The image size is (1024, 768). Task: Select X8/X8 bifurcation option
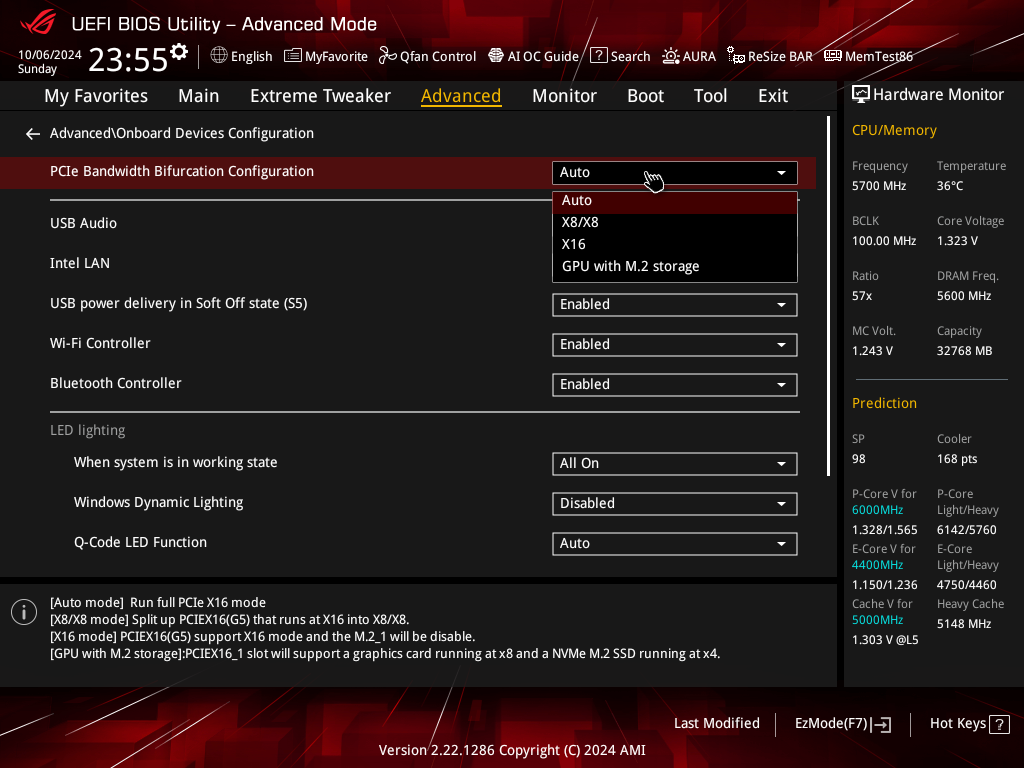(675, 223)
